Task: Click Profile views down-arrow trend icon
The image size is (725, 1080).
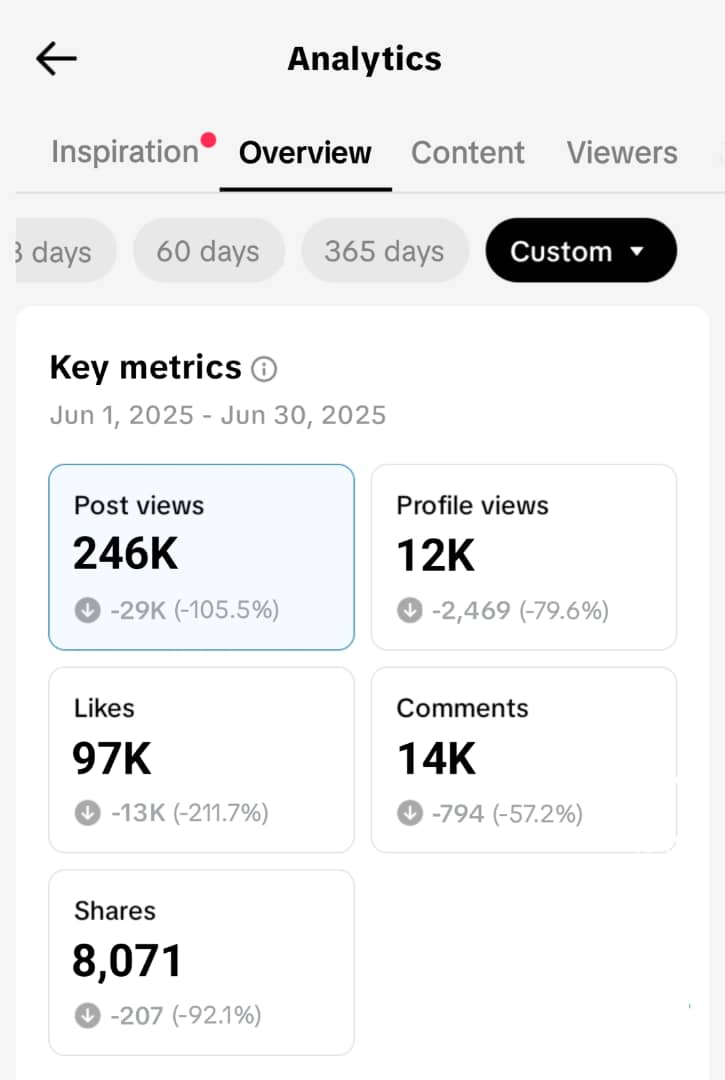Action: click(410, 610)
